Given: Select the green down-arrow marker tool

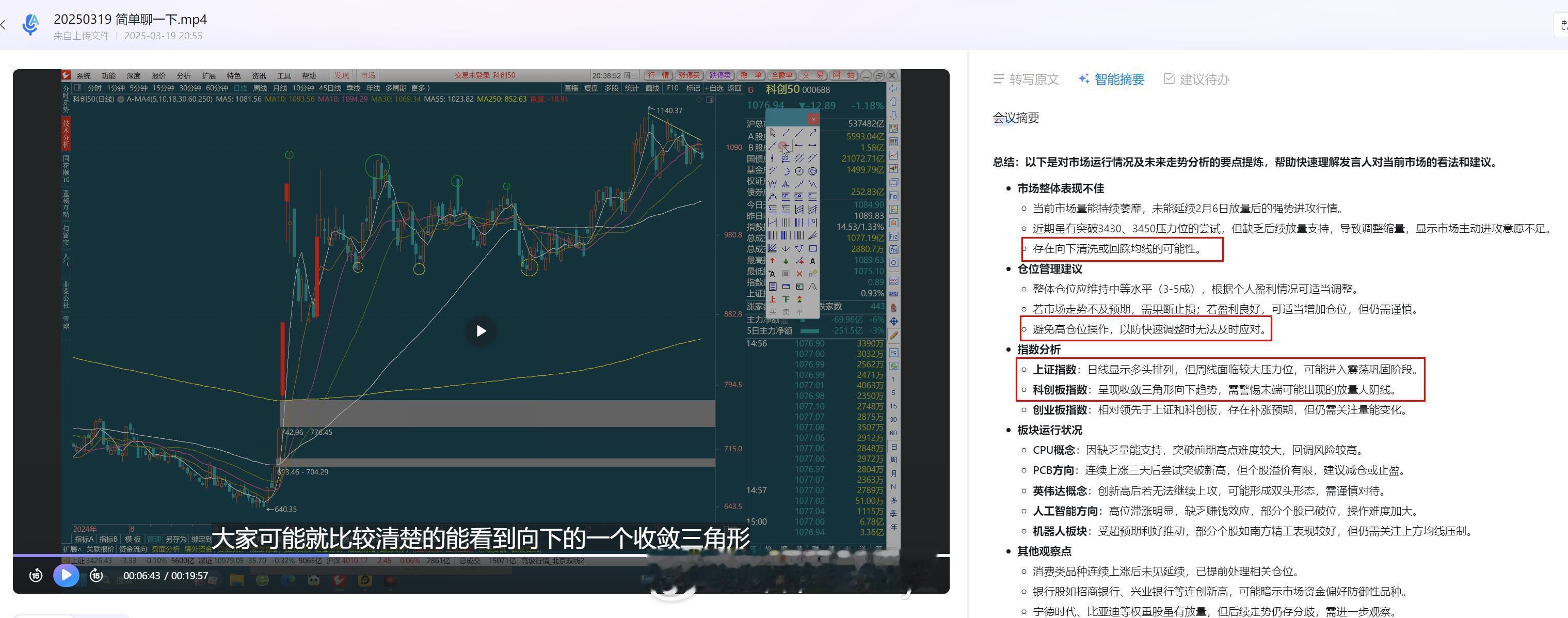Looking at the screenshot, I should tap(786, 261).
